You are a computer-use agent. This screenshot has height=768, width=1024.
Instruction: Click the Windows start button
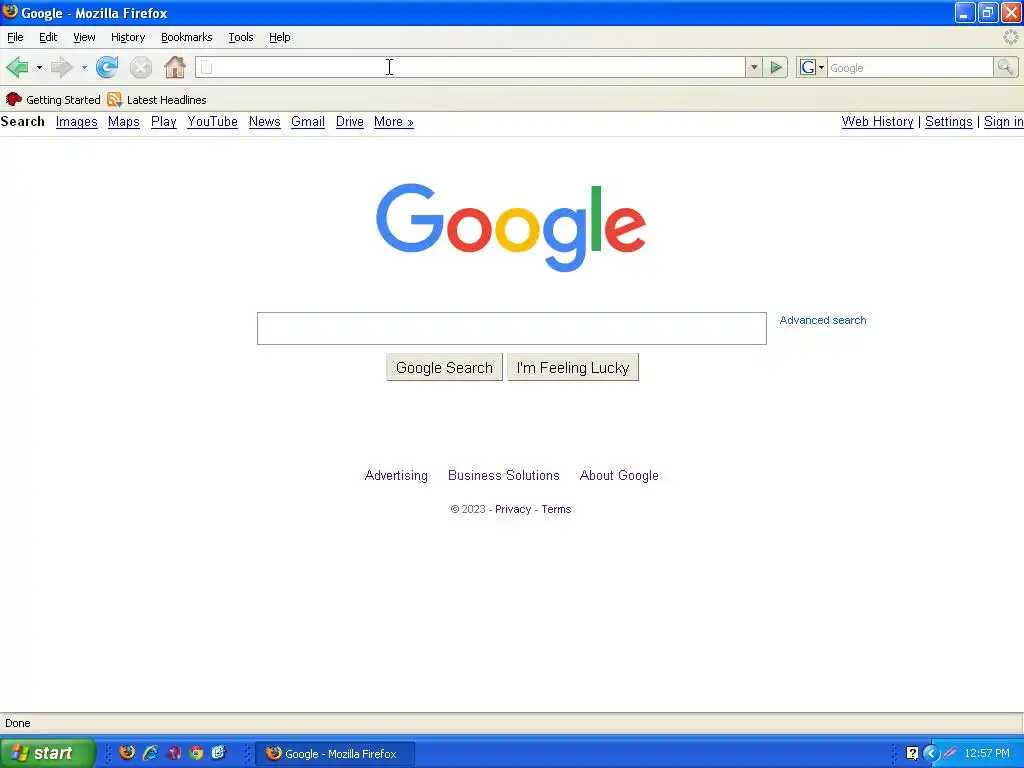pos(47,754)
